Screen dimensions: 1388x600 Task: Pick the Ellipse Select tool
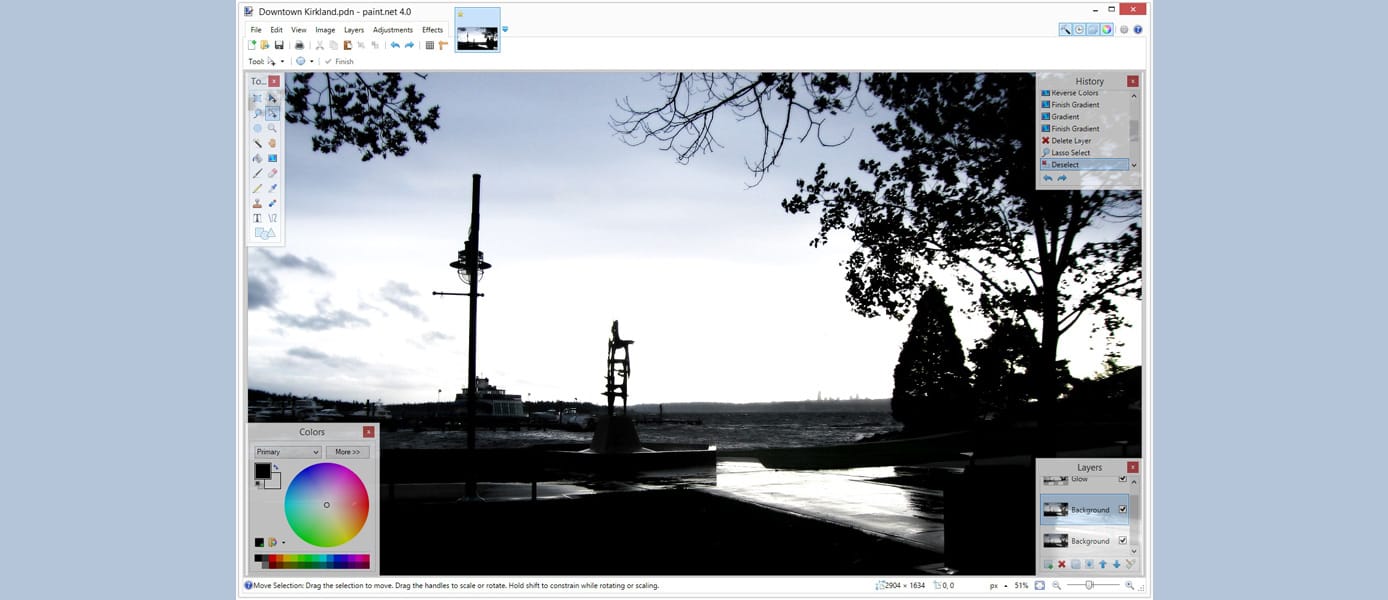pos(257,129)
